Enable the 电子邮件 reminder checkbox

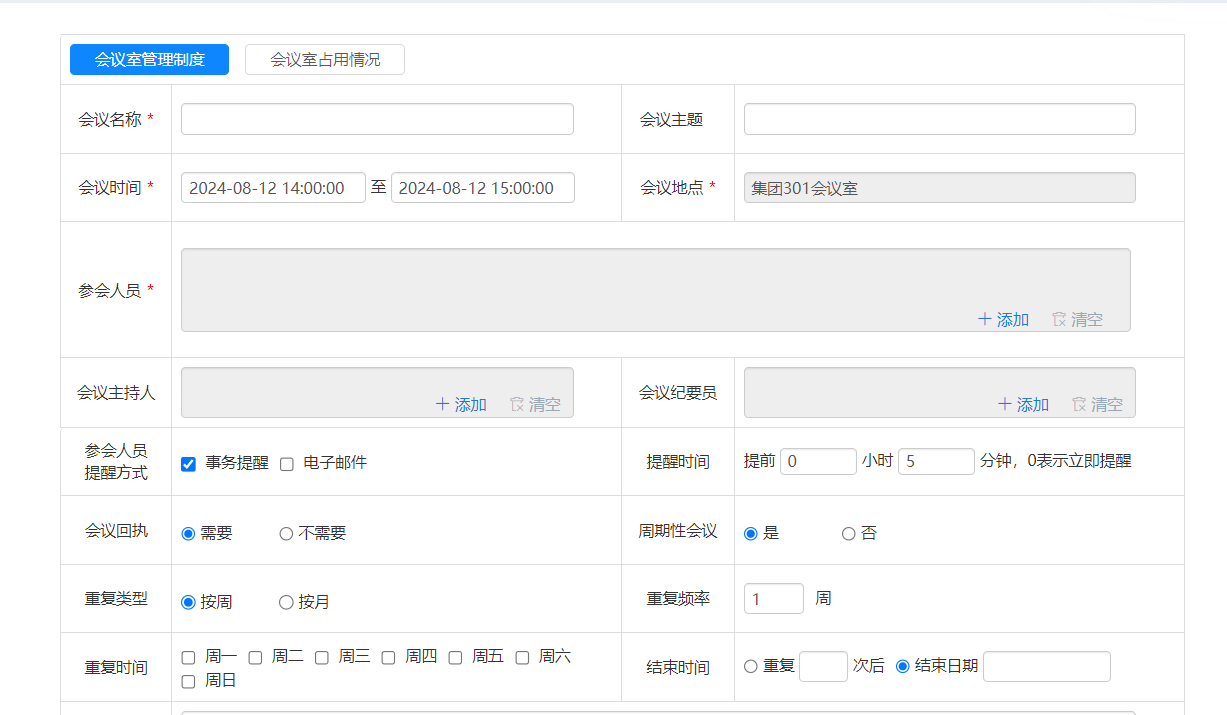(x=287, y=464)
